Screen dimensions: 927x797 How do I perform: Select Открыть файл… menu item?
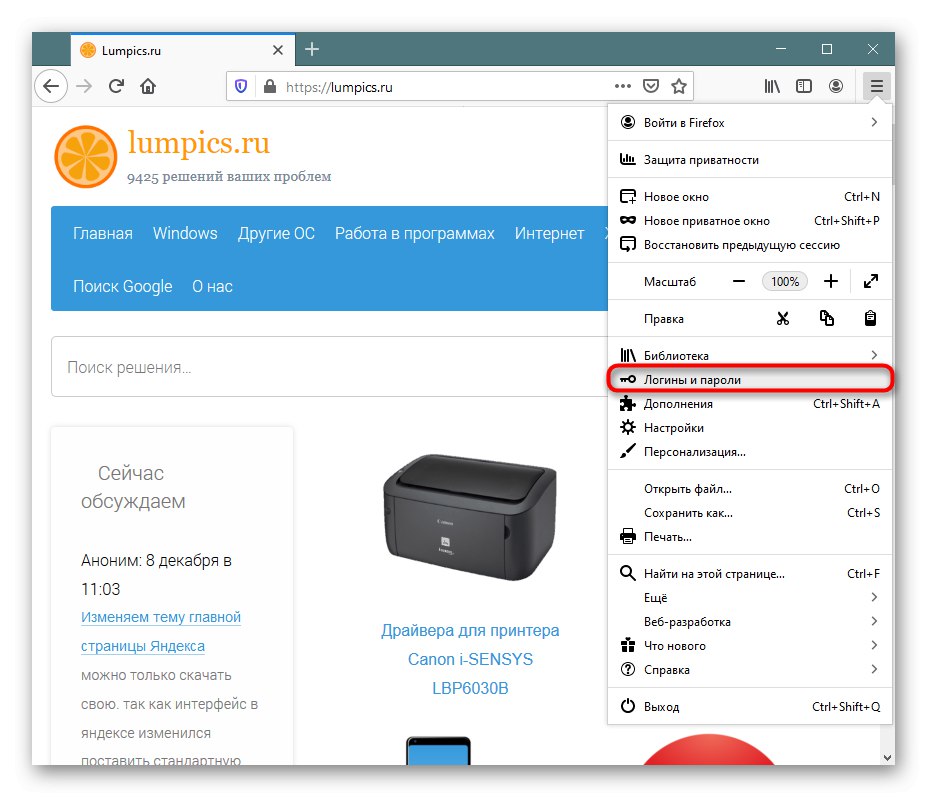750,489
